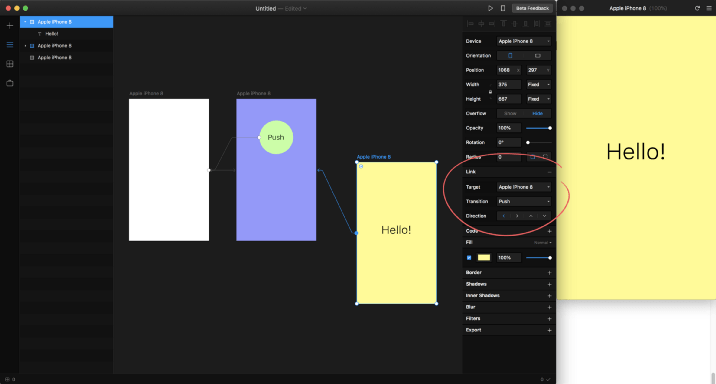Adjust the Rotation slider
This screenshot has height=384, width=716.
coord(538,142)
